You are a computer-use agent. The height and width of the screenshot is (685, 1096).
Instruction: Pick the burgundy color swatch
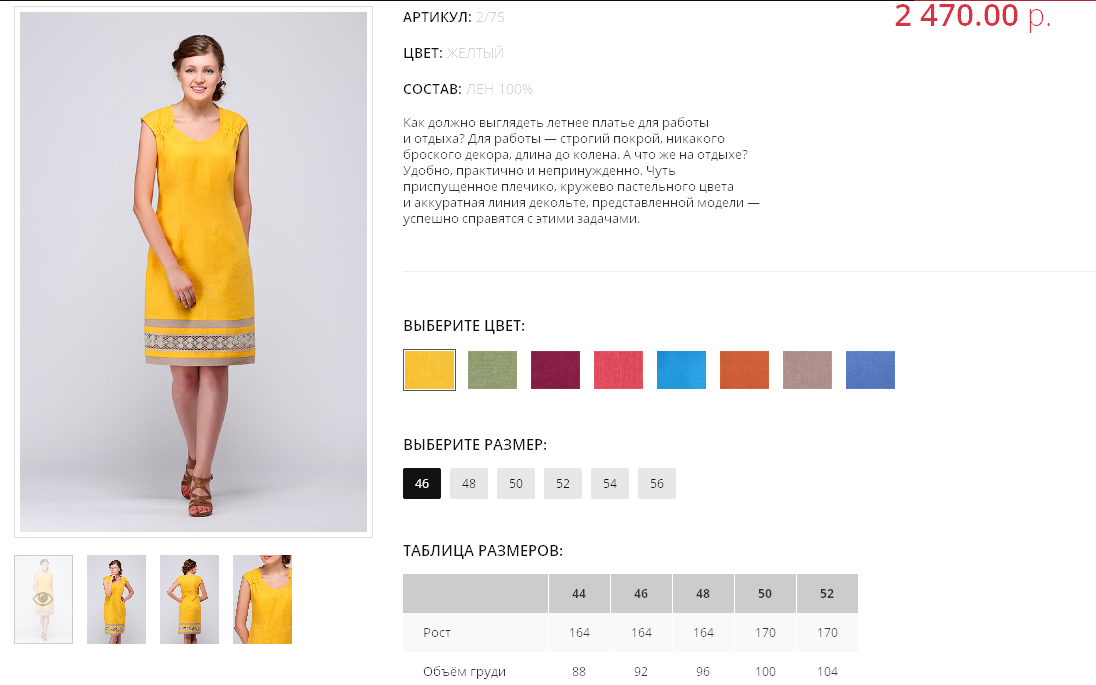(x=555, y=370)
